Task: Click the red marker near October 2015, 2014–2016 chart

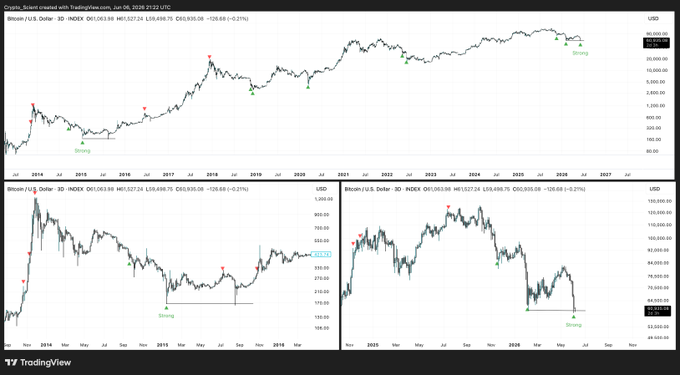Action: click(257, 269)
